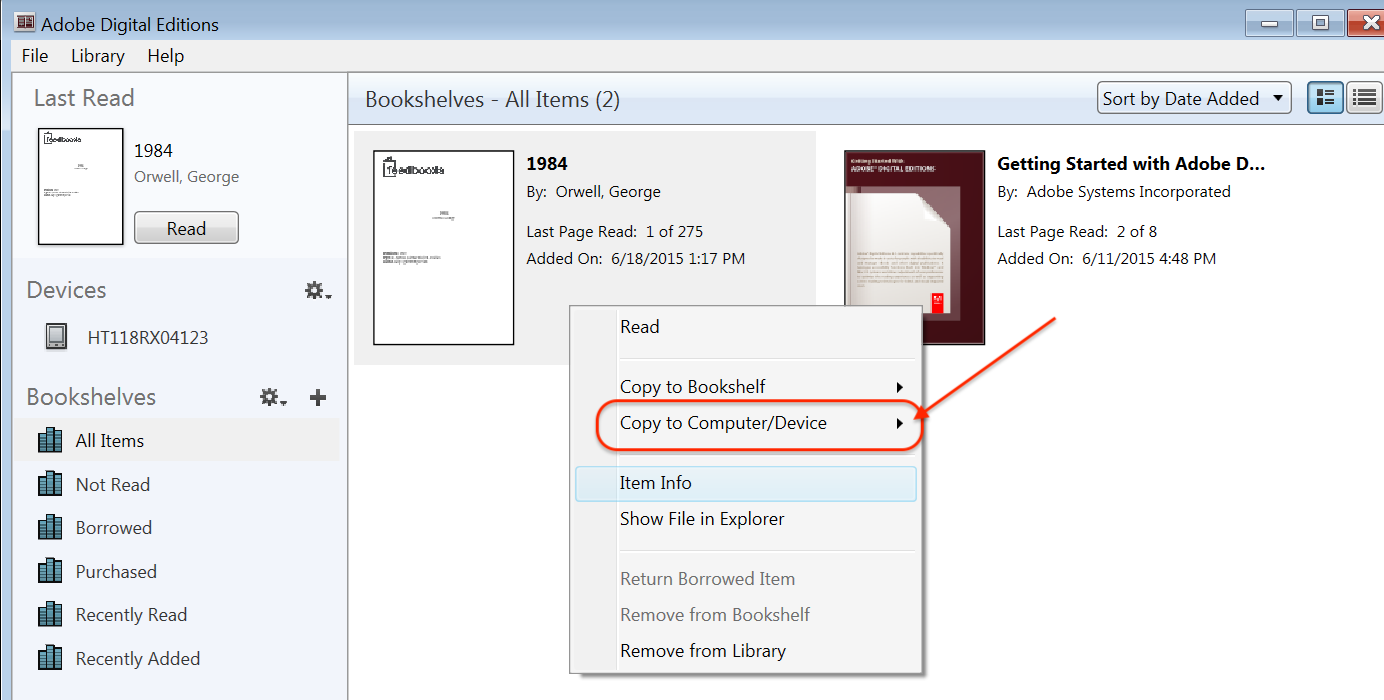Choose Read from the context menu

(745, 327)
